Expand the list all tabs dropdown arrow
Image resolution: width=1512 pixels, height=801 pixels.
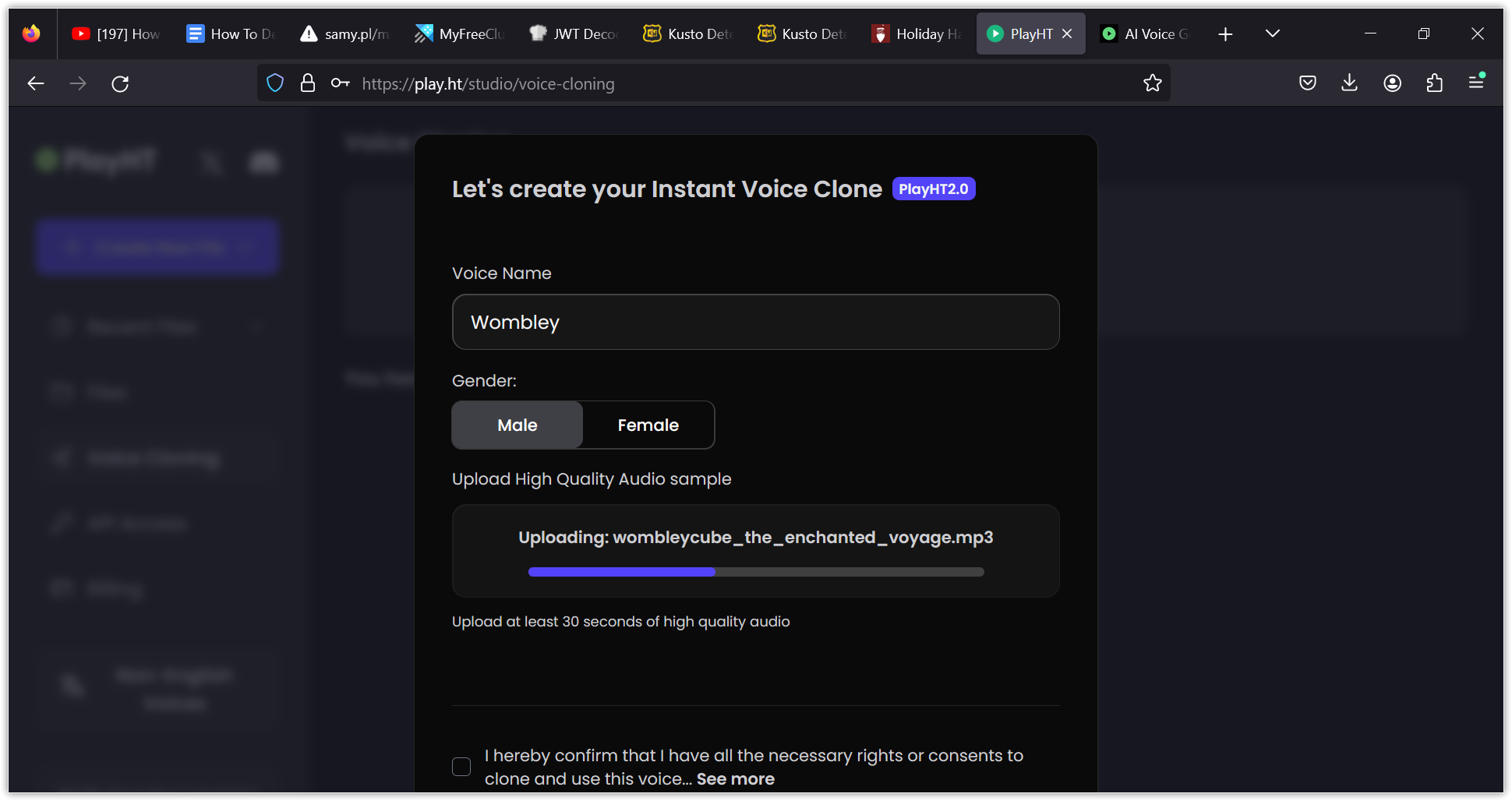(x=1272, y=34)
